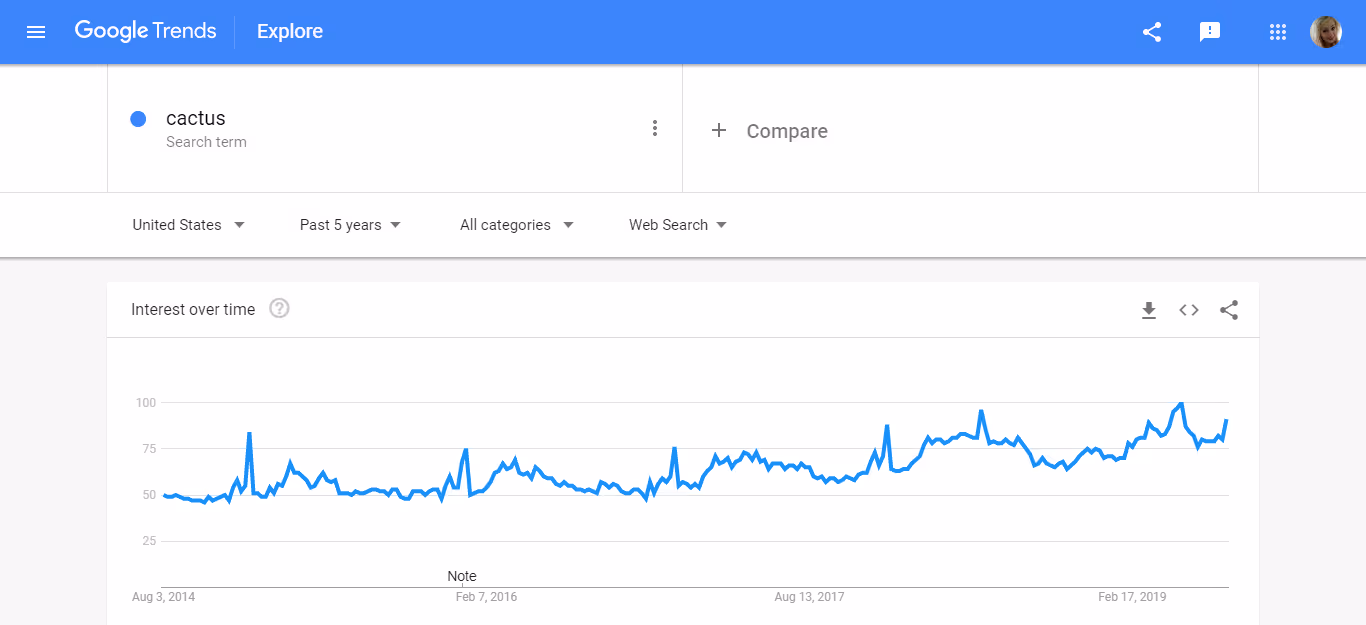This screenshot has height=625, width=1366.
Task: Open the help tooltip next to Interest over time
Action: pos(278,308)
